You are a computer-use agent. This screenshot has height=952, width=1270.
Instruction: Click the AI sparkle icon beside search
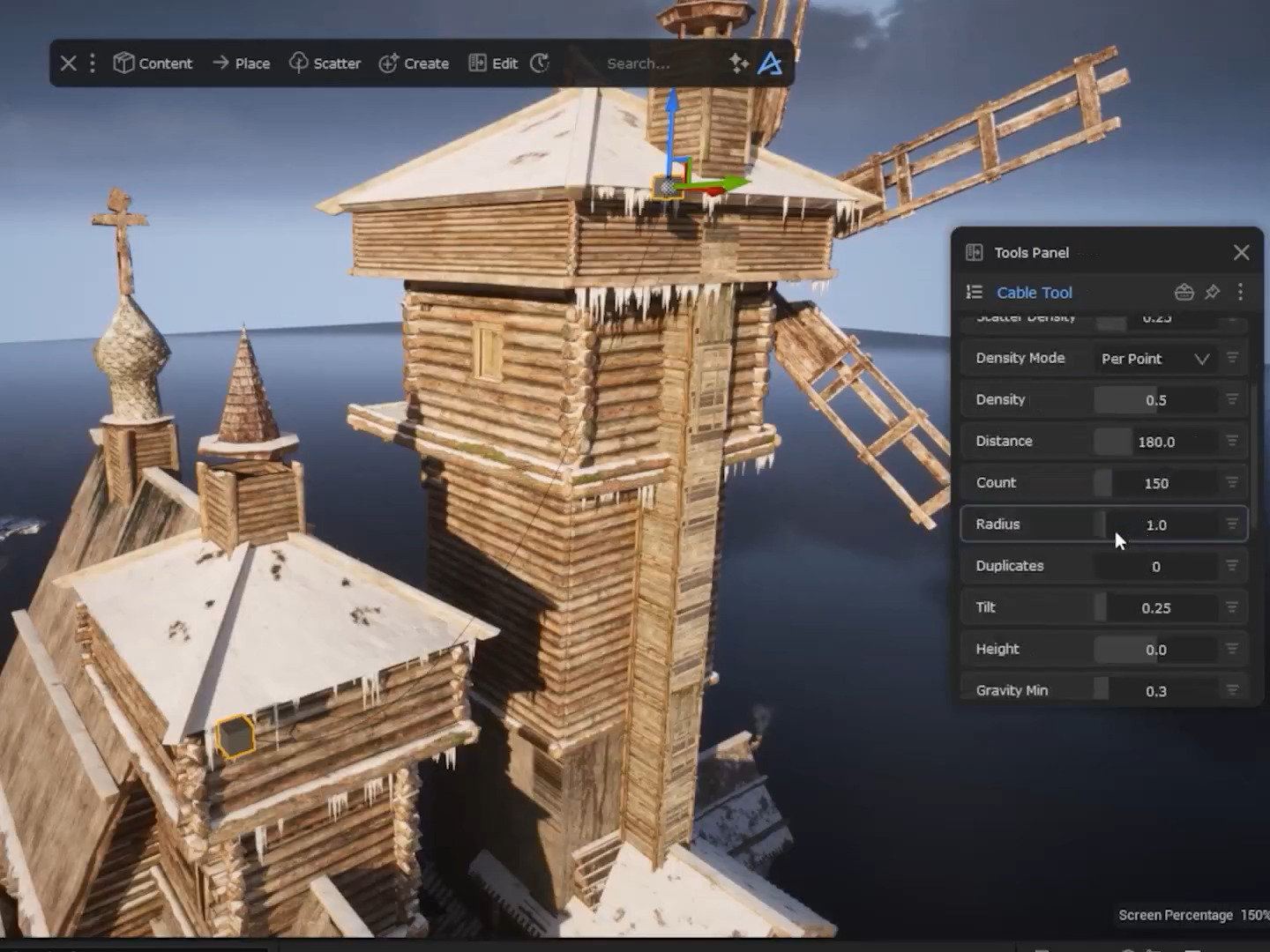[738, 63]
